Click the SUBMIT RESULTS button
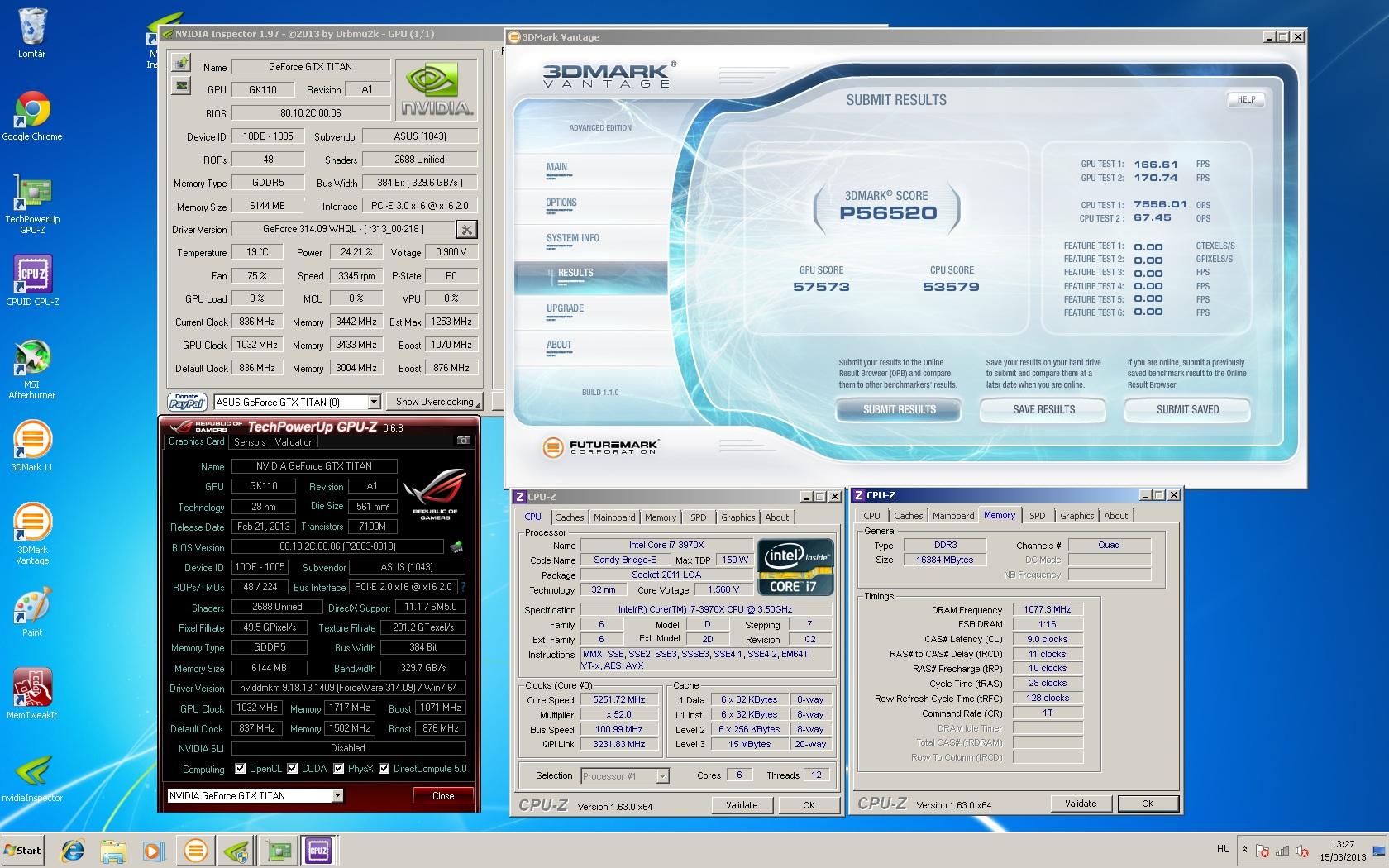The height and width of the screenshot is (868, 1389). 900,409
